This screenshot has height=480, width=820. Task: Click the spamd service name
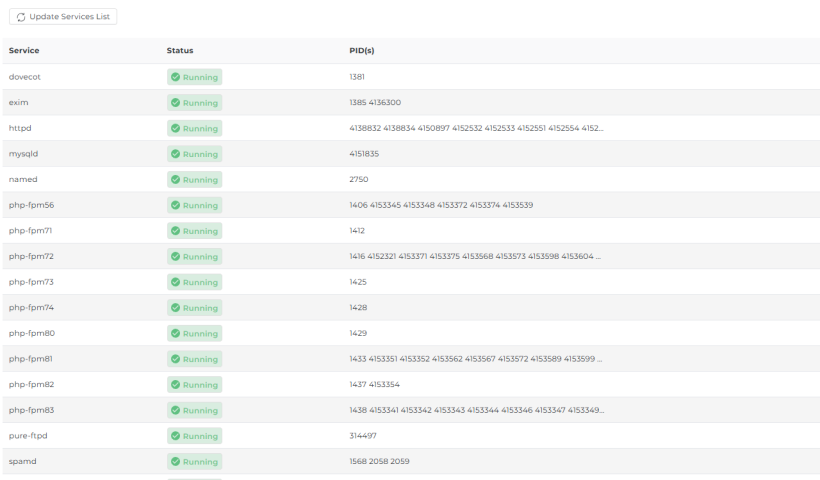pos(22,461)
